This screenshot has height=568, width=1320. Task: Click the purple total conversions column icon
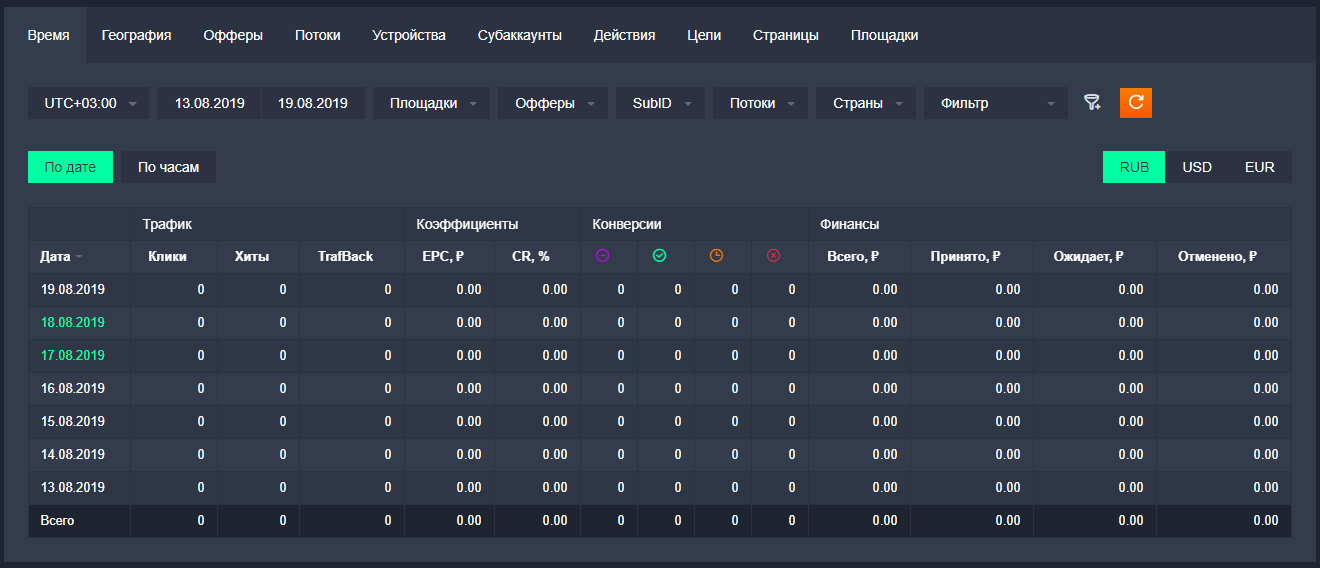pos(602,256)
